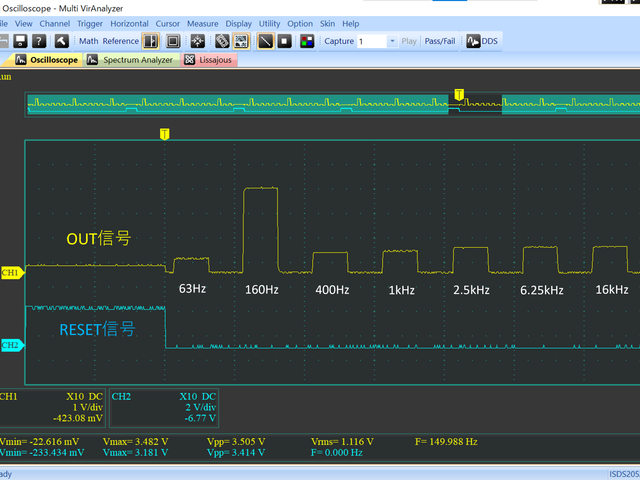Click the single-window frame toolbar icon
The width and height of the screenshot is (640, 480).
(x=173, y=41)
